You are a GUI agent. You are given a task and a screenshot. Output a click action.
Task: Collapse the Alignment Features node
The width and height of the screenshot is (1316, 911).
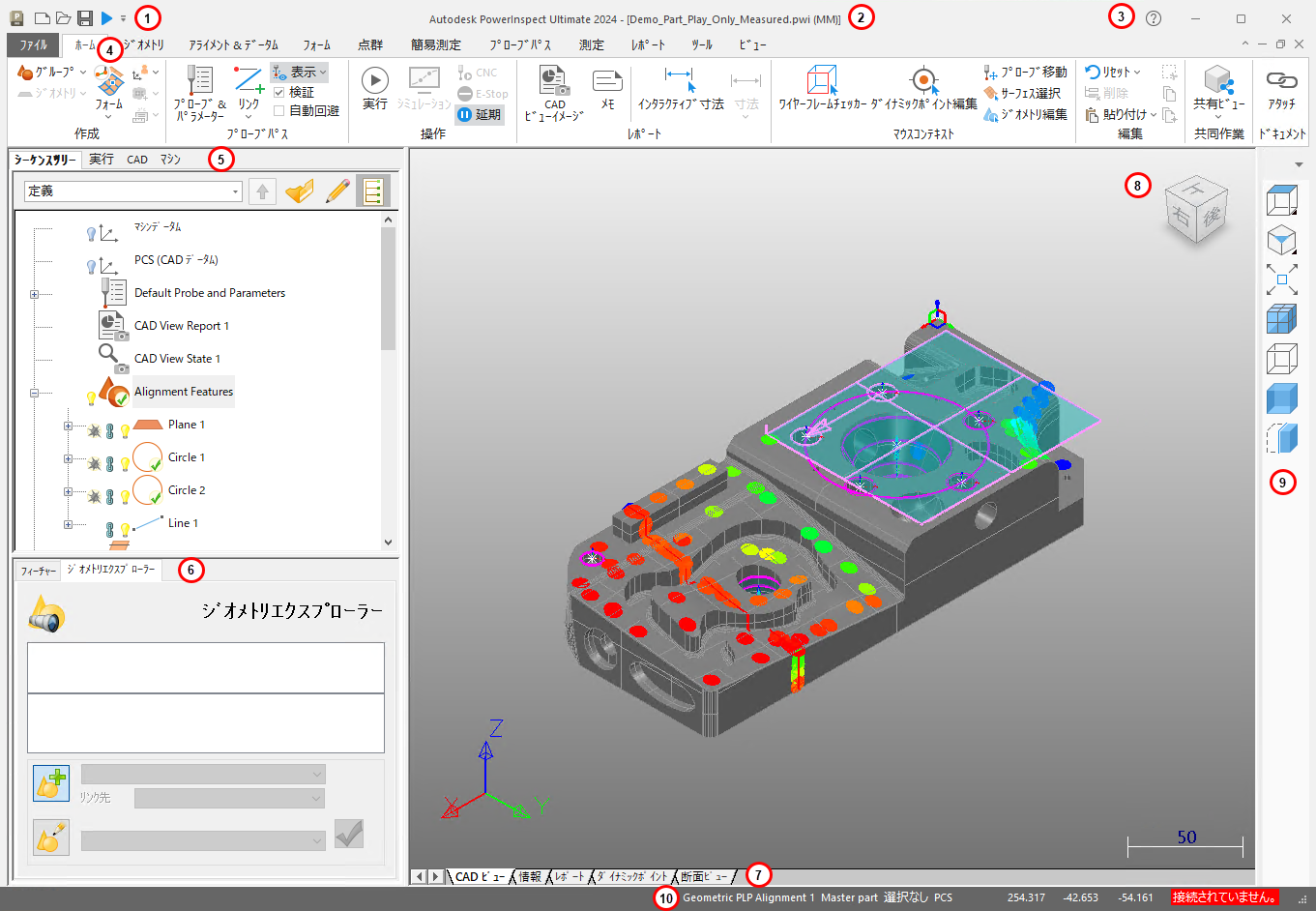[34, 394]
